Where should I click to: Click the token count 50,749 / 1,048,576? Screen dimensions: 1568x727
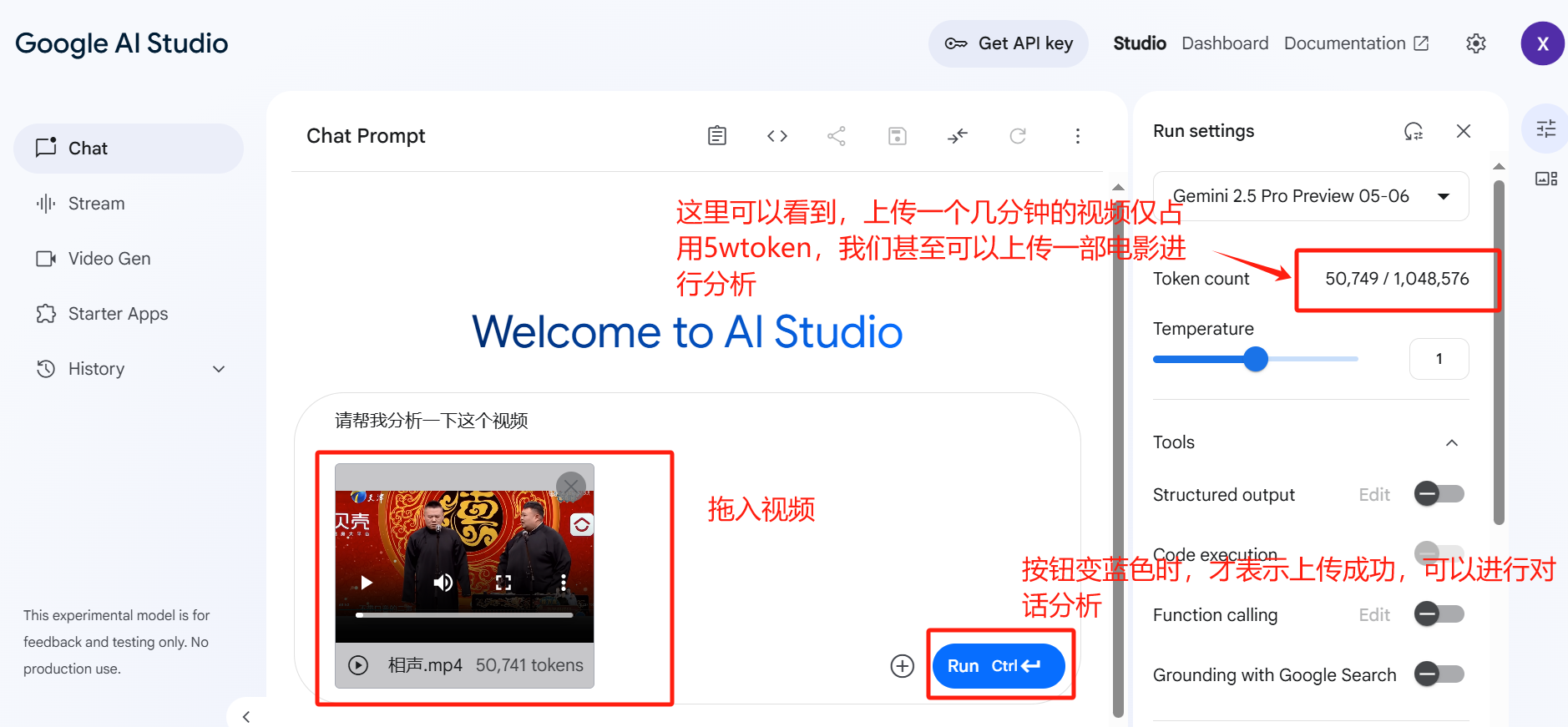(1397, 279)
